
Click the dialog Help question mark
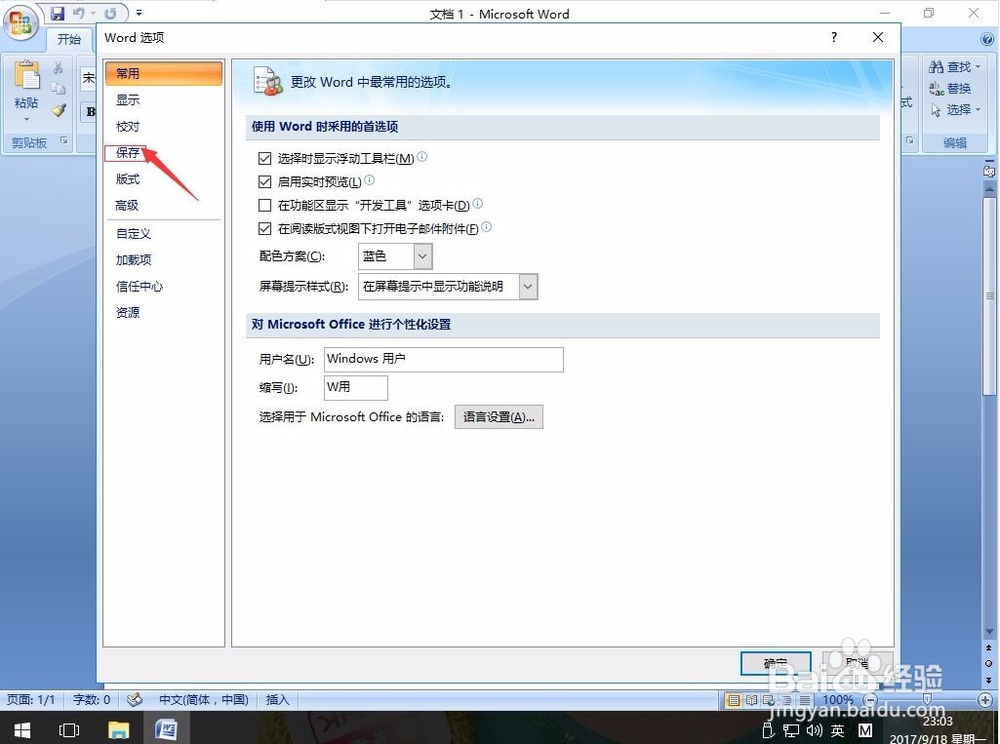[834, 38]
